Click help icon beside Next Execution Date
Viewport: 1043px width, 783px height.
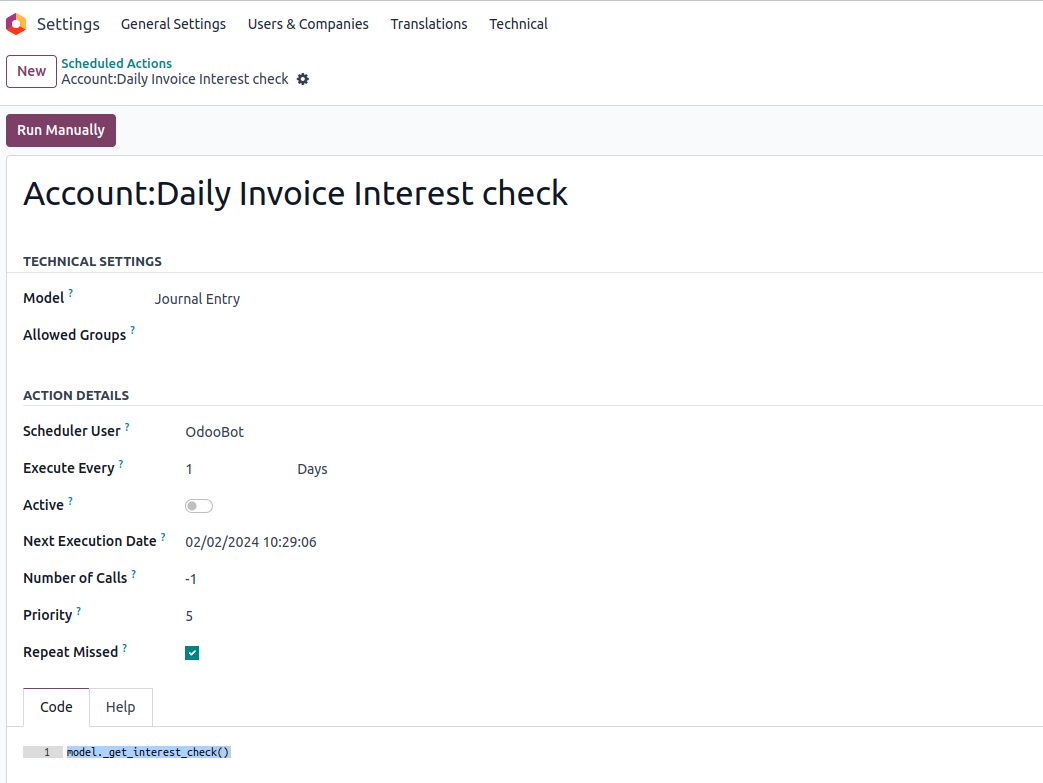pyautogui.click(x=163, y=537)
